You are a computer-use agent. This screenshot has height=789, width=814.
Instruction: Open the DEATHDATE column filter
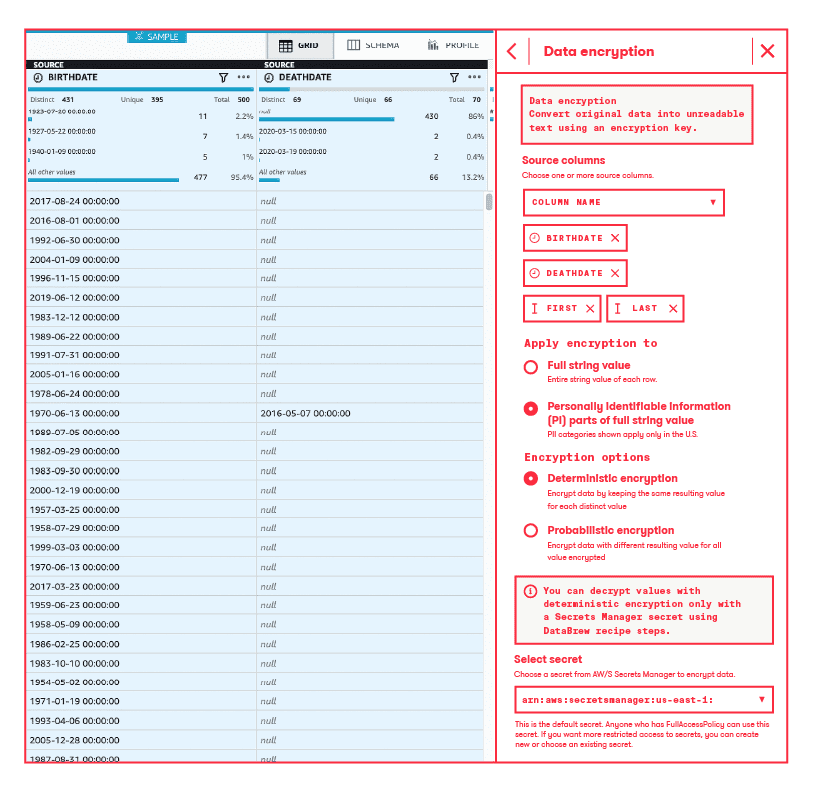tap(454, 78)
